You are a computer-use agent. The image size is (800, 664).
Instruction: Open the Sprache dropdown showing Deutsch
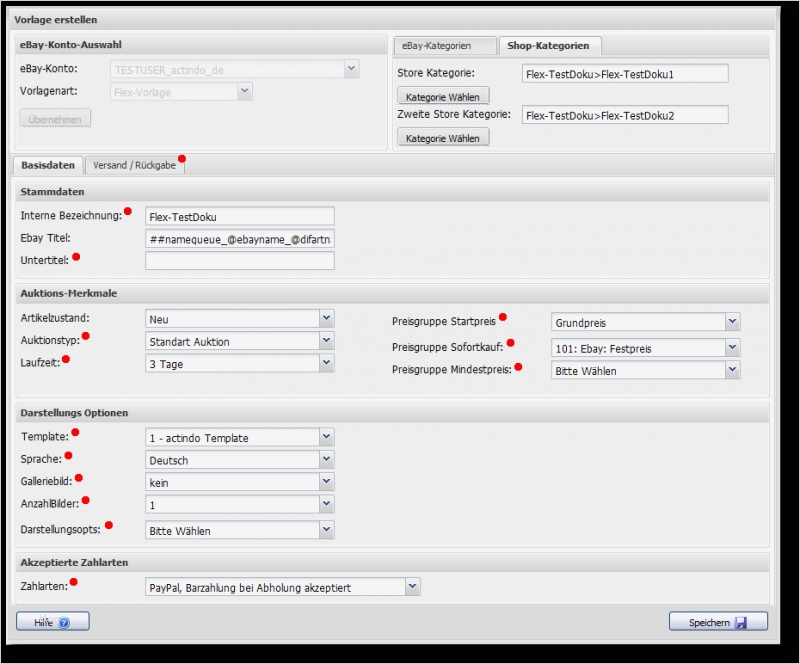click(x=327, y=460)
